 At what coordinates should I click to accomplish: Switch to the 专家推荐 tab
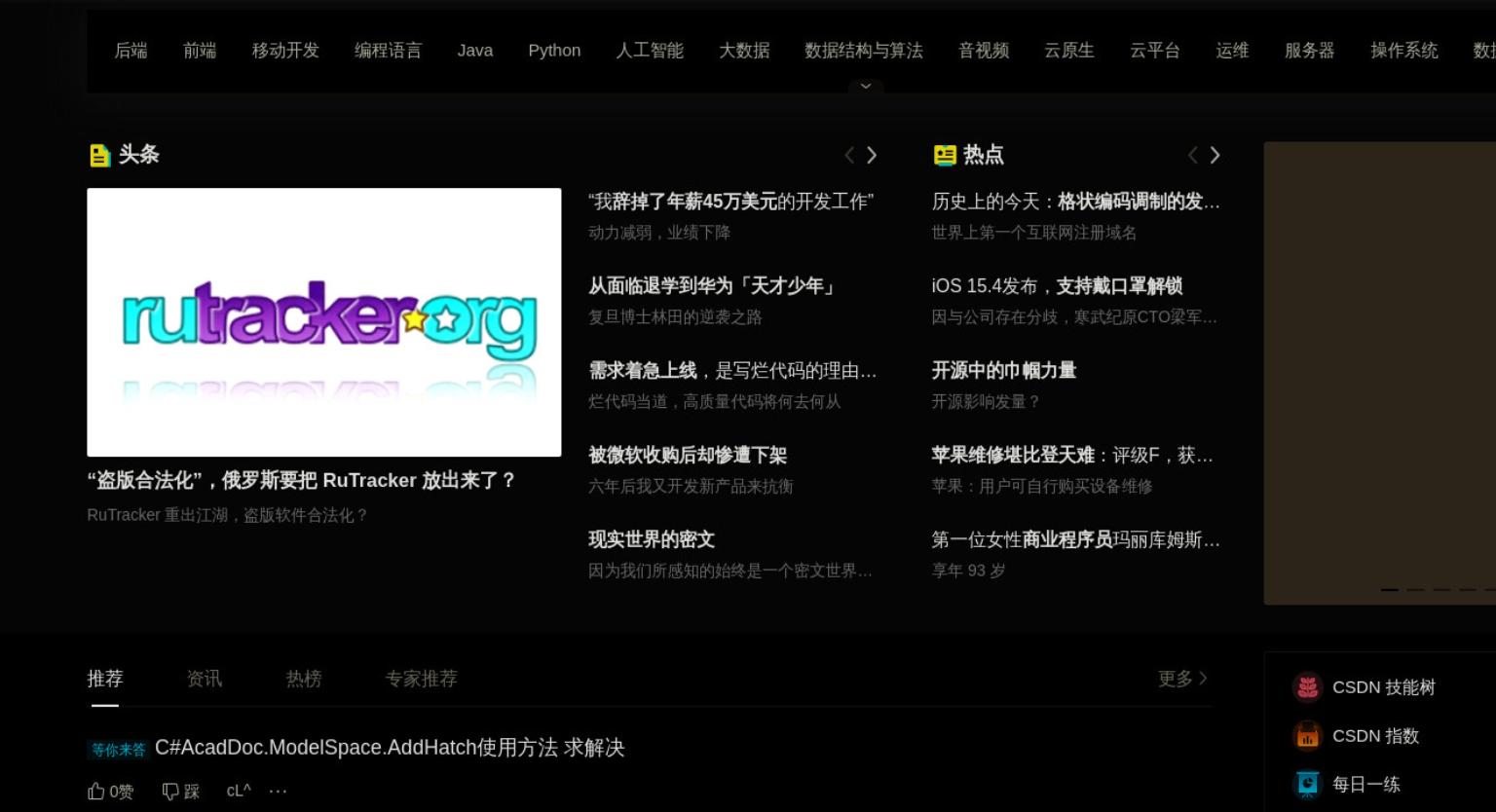(421, 679)
